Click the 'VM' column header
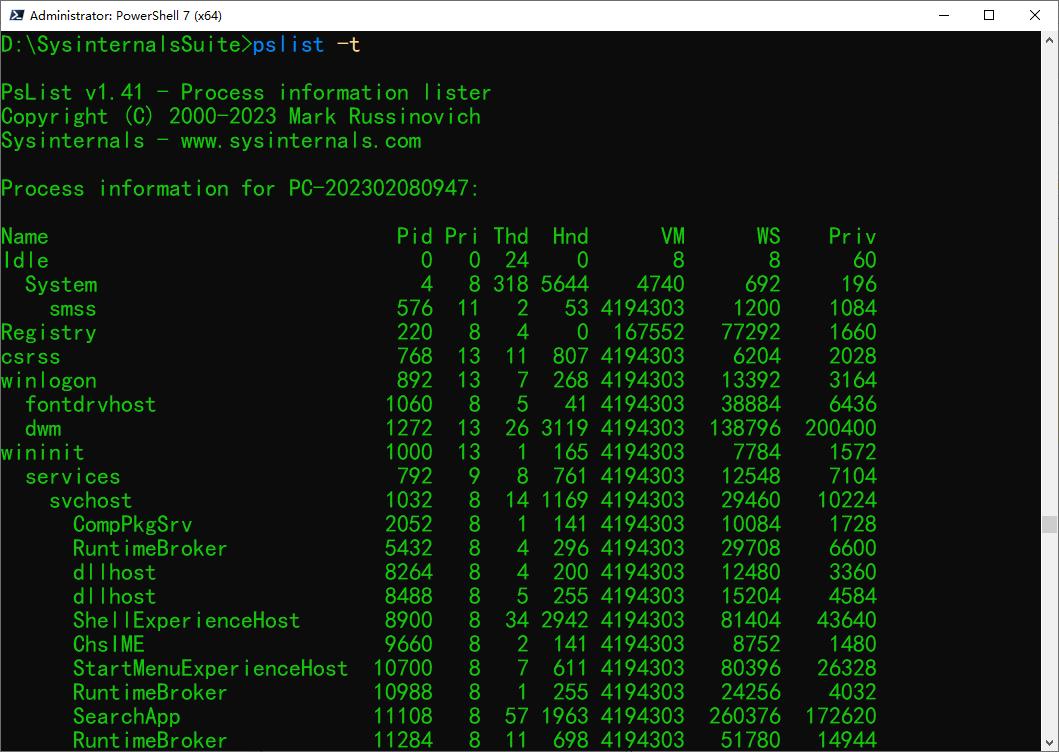 673,236
